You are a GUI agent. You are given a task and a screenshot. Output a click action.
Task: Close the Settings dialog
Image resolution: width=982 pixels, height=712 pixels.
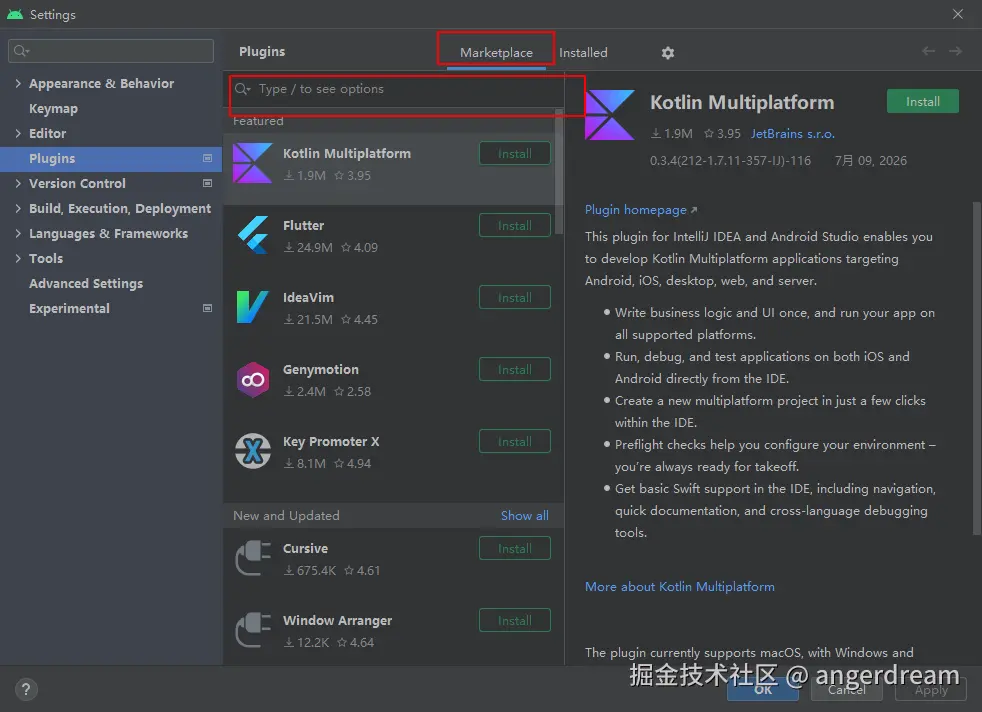[958, 14]
